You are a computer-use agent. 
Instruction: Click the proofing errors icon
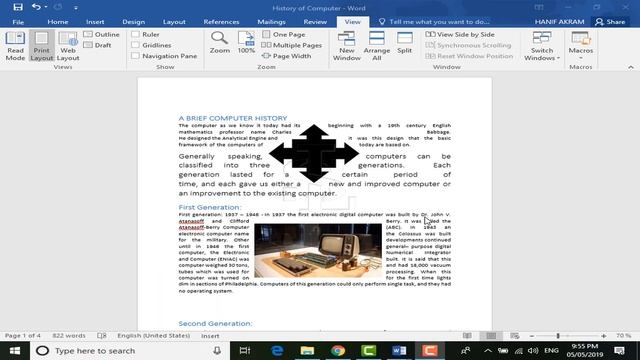click(x=102, y=336)
